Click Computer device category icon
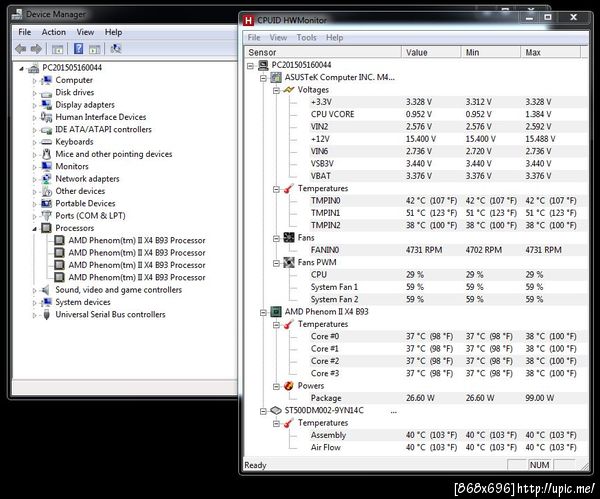 pyautogui.click(x=47, y=80)
